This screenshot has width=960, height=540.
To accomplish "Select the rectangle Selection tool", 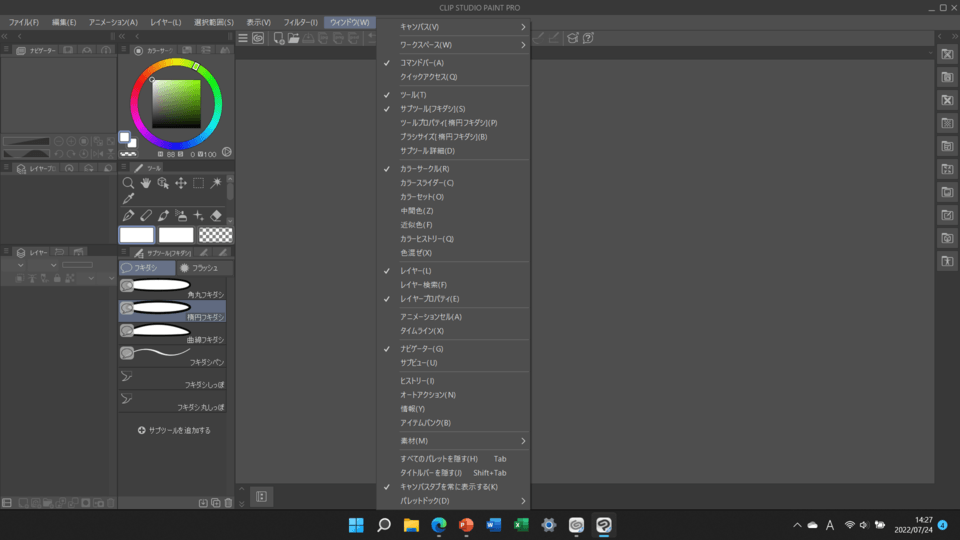I will (x=198, y=182).
